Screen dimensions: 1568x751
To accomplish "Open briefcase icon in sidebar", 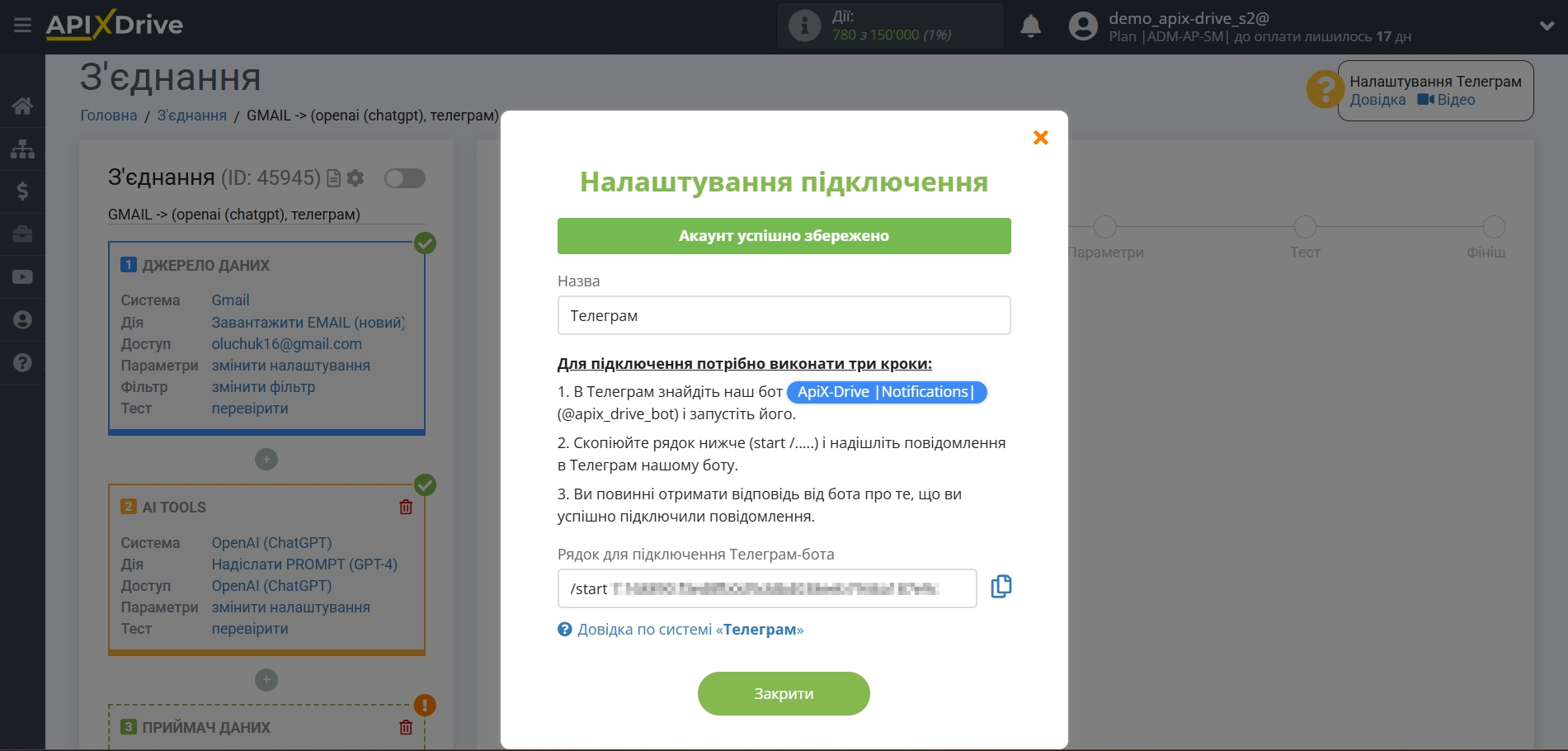I will [22, 234].
